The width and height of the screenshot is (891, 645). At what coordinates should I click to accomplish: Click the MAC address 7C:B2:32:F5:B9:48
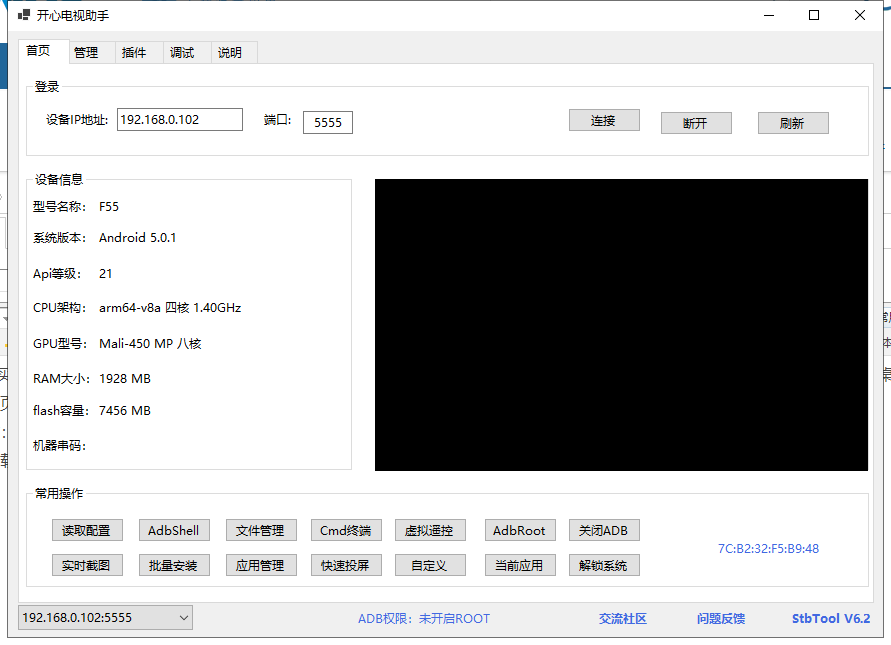768,548
